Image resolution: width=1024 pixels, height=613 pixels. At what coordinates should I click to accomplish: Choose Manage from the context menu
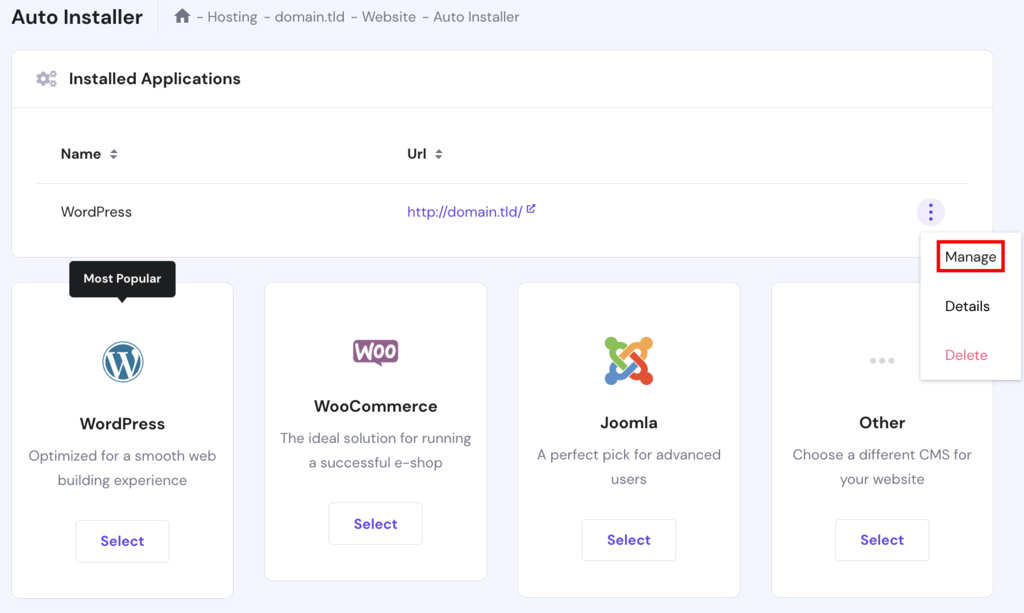(x=970, y=257)
